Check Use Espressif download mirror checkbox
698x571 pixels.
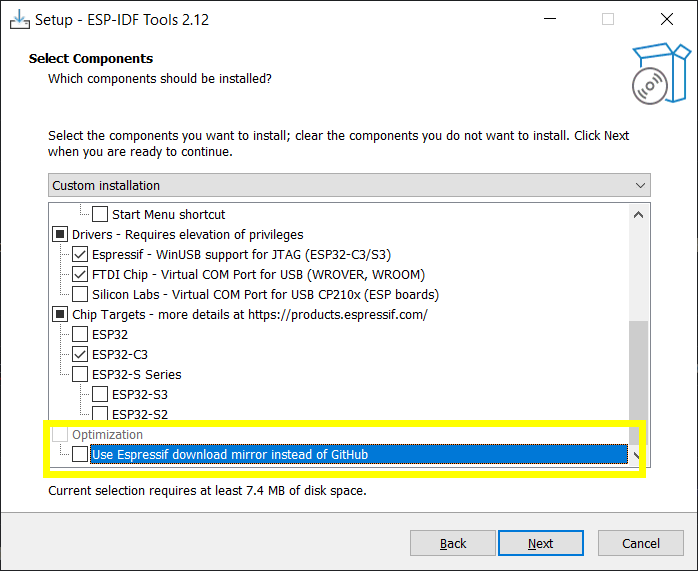80,454
